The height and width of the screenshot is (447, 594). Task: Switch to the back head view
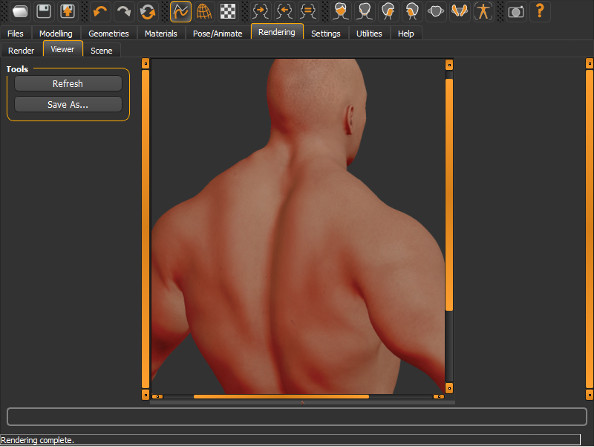pos(364,11)
